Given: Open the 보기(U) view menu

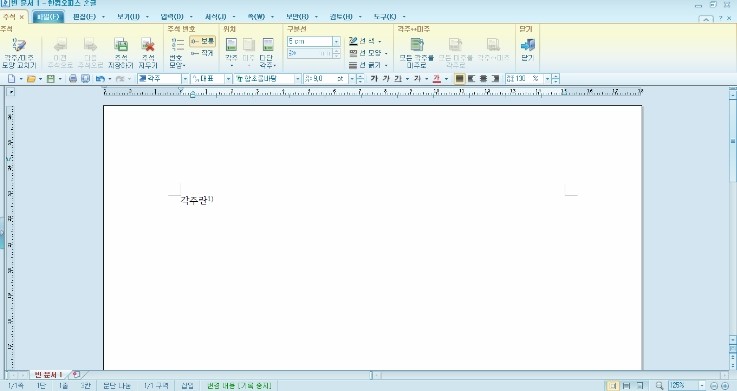Looking at the screenshot, I should point(128,17).
